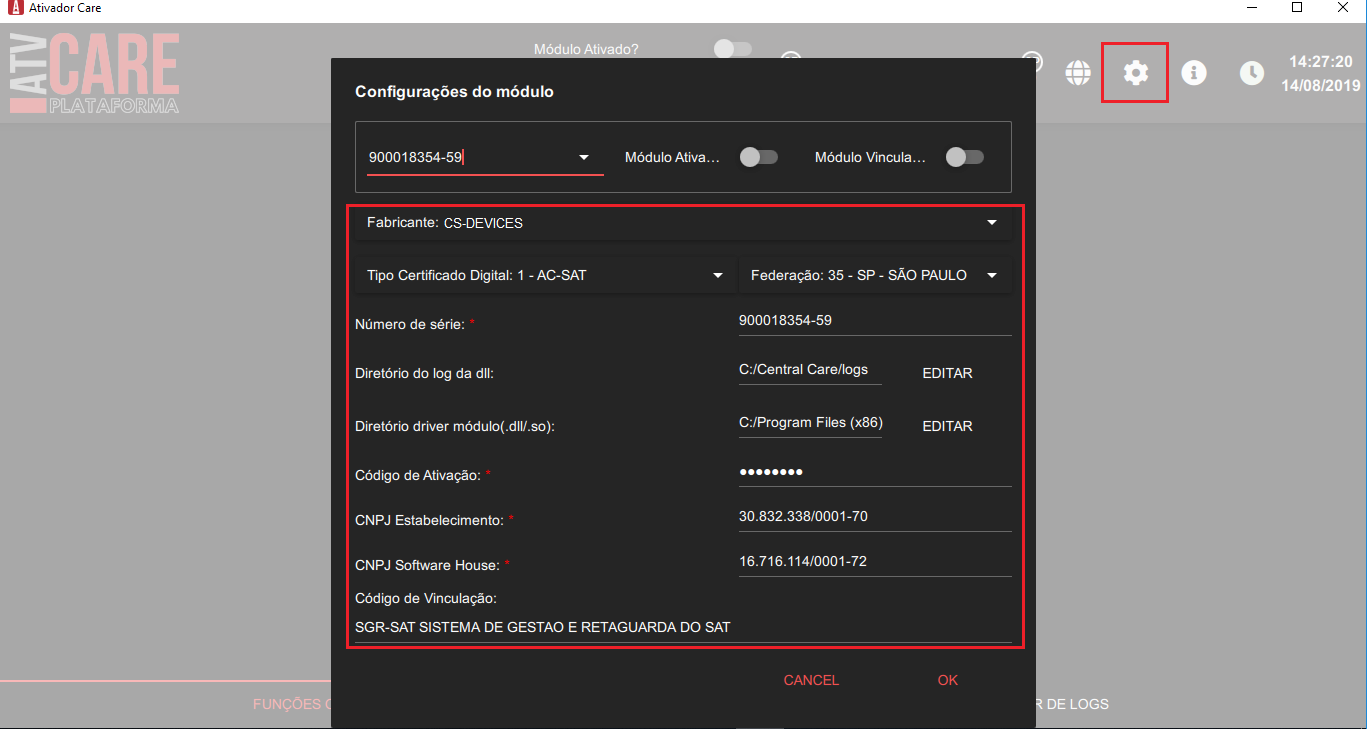This screenshot has width=1367, height=729.
Task: Minimize the Ativador Care window
Action: click(1251, 8)
